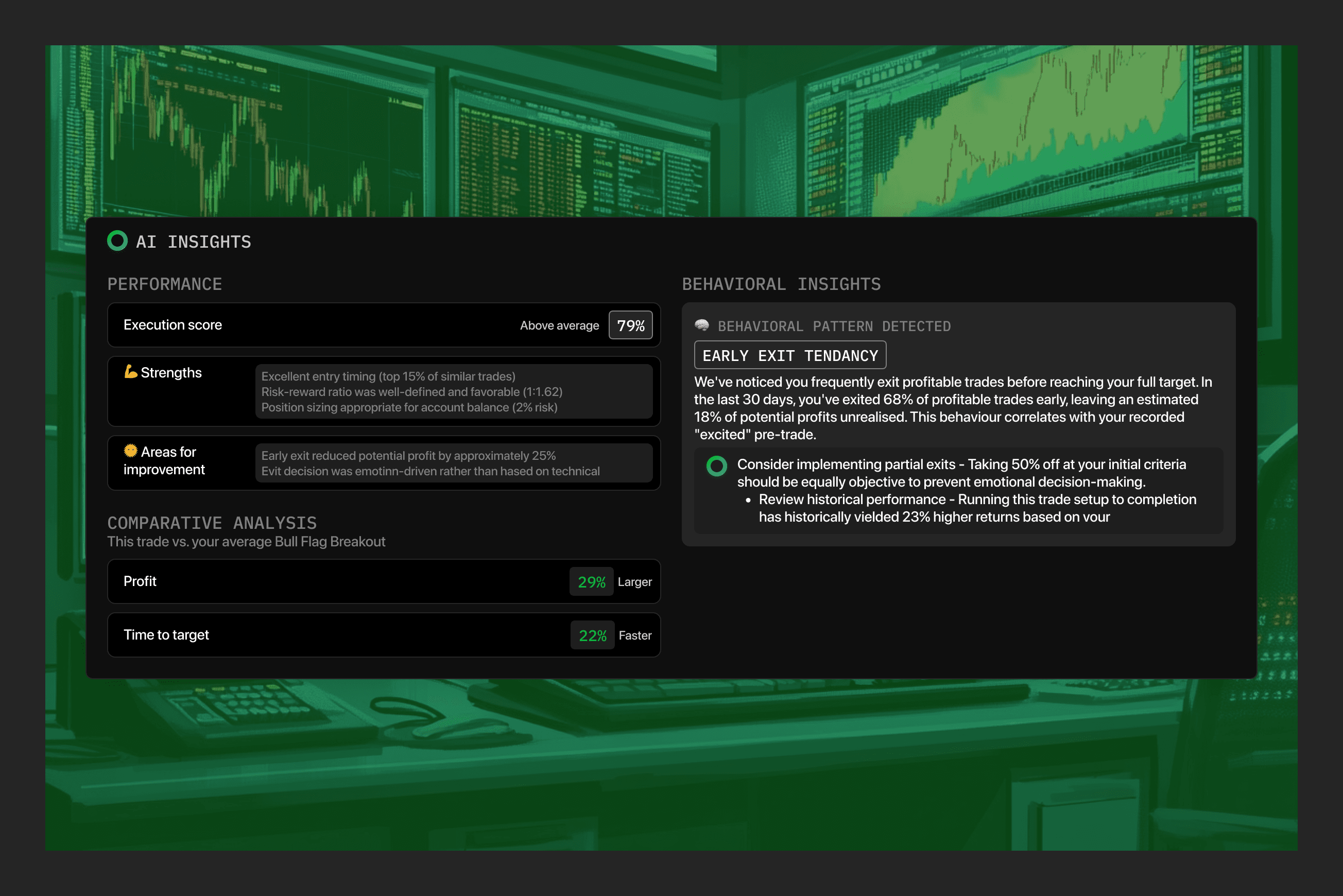
Task: Click the flexed-arm Strengths icon
Action: tap(130, 372)
